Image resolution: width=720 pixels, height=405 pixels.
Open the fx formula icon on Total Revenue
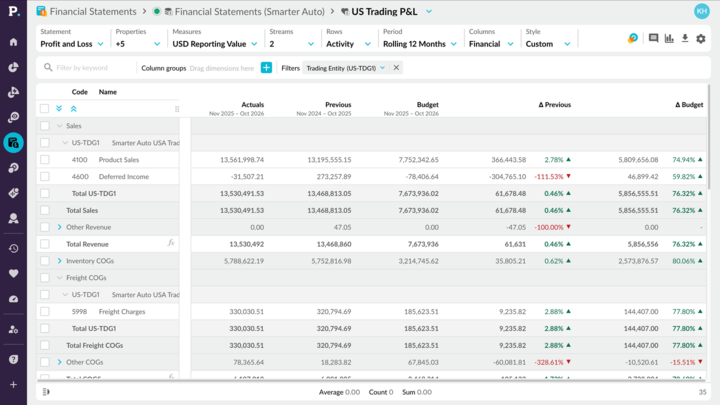pyautogui.click(x=171, y=242)
